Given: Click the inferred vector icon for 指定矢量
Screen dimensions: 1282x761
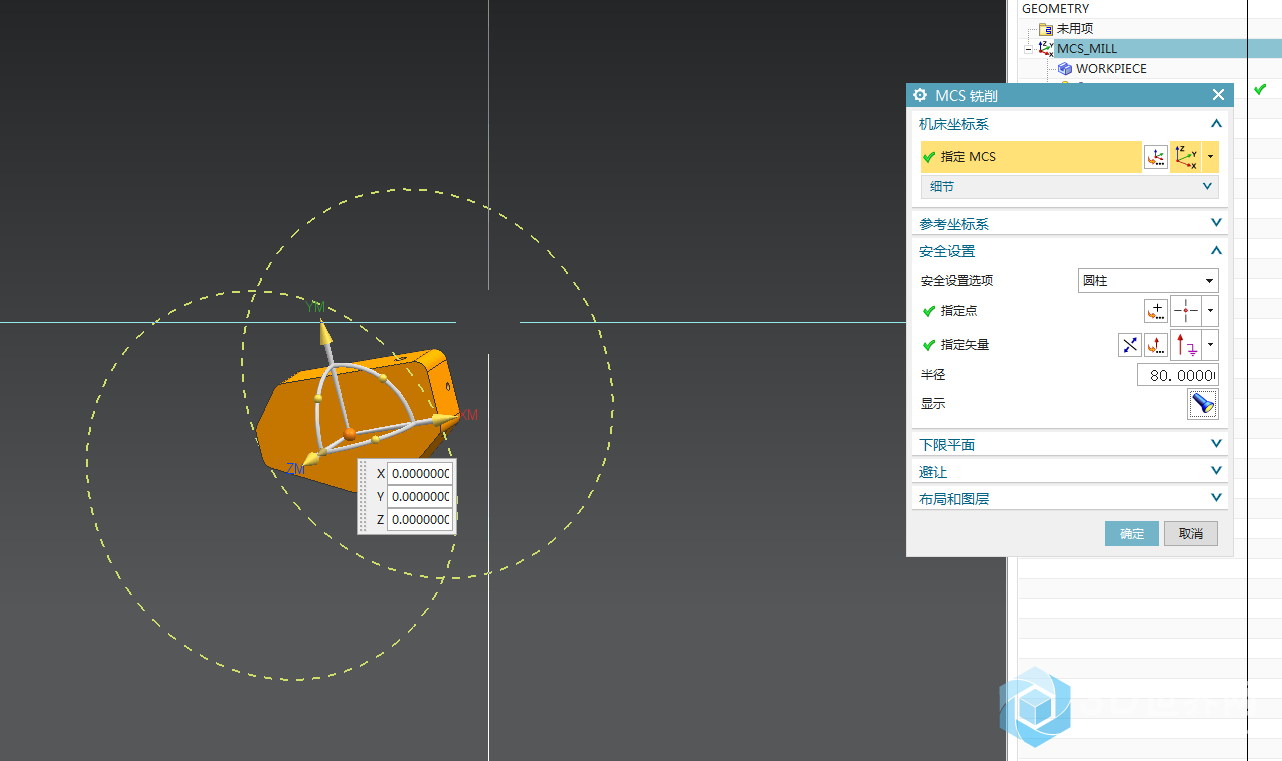Looking at the screenshot, I should pyautogui.click(x=1185, y=345).
